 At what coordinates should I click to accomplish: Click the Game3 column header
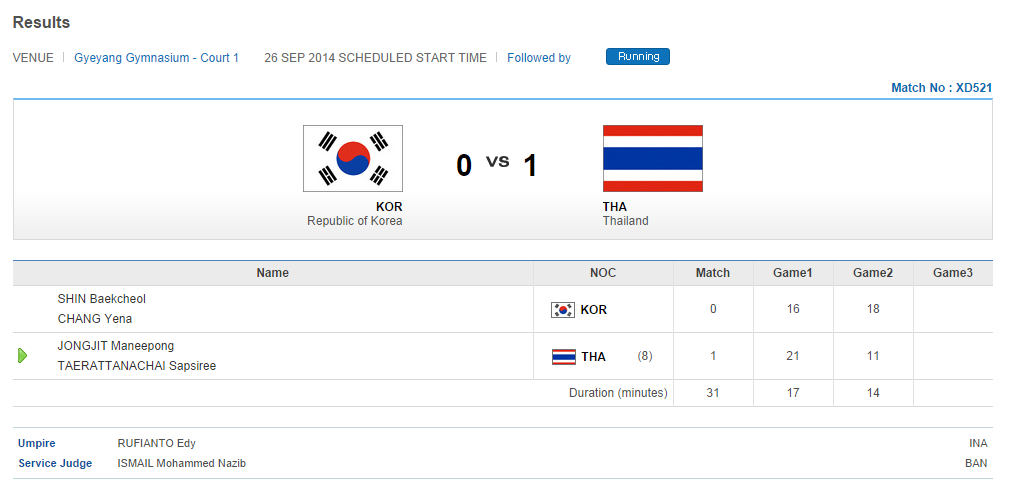pyautogui.click(x=952, y=273)
